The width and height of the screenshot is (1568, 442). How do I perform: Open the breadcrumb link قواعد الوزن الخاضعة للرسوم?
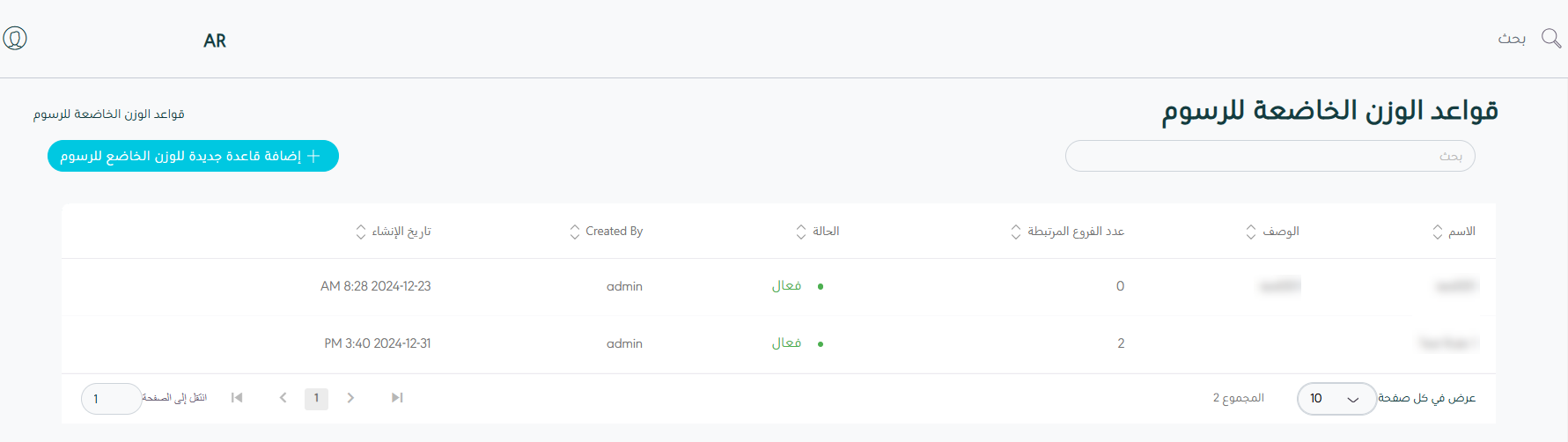pos(109,114)
